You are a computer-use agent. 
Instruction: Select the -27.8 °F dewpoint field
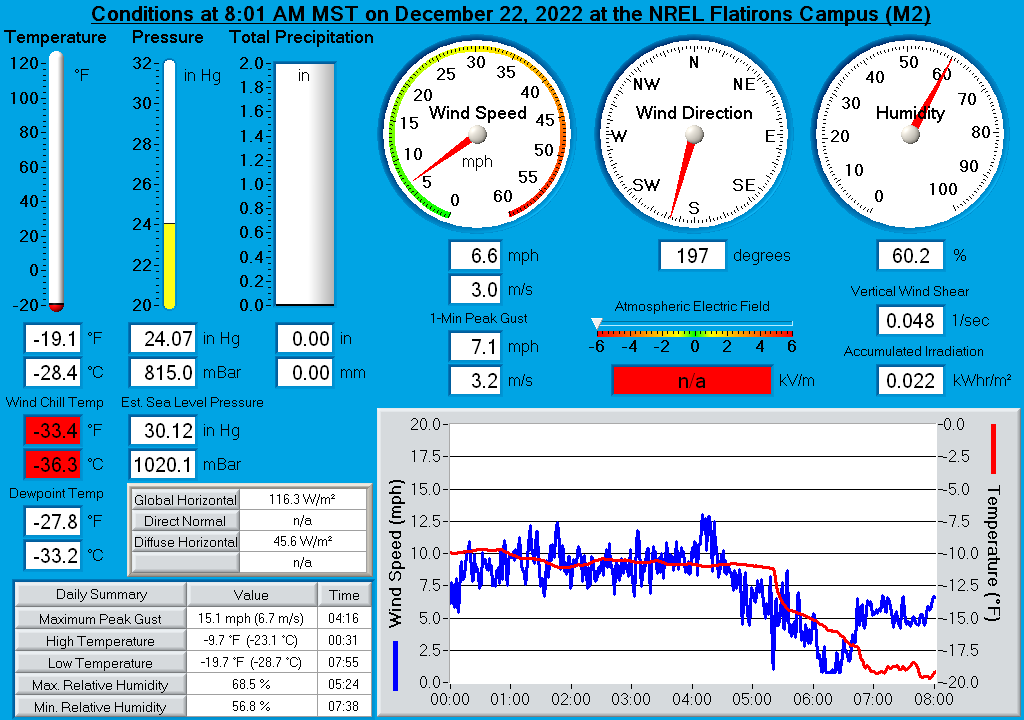[53, 521]
